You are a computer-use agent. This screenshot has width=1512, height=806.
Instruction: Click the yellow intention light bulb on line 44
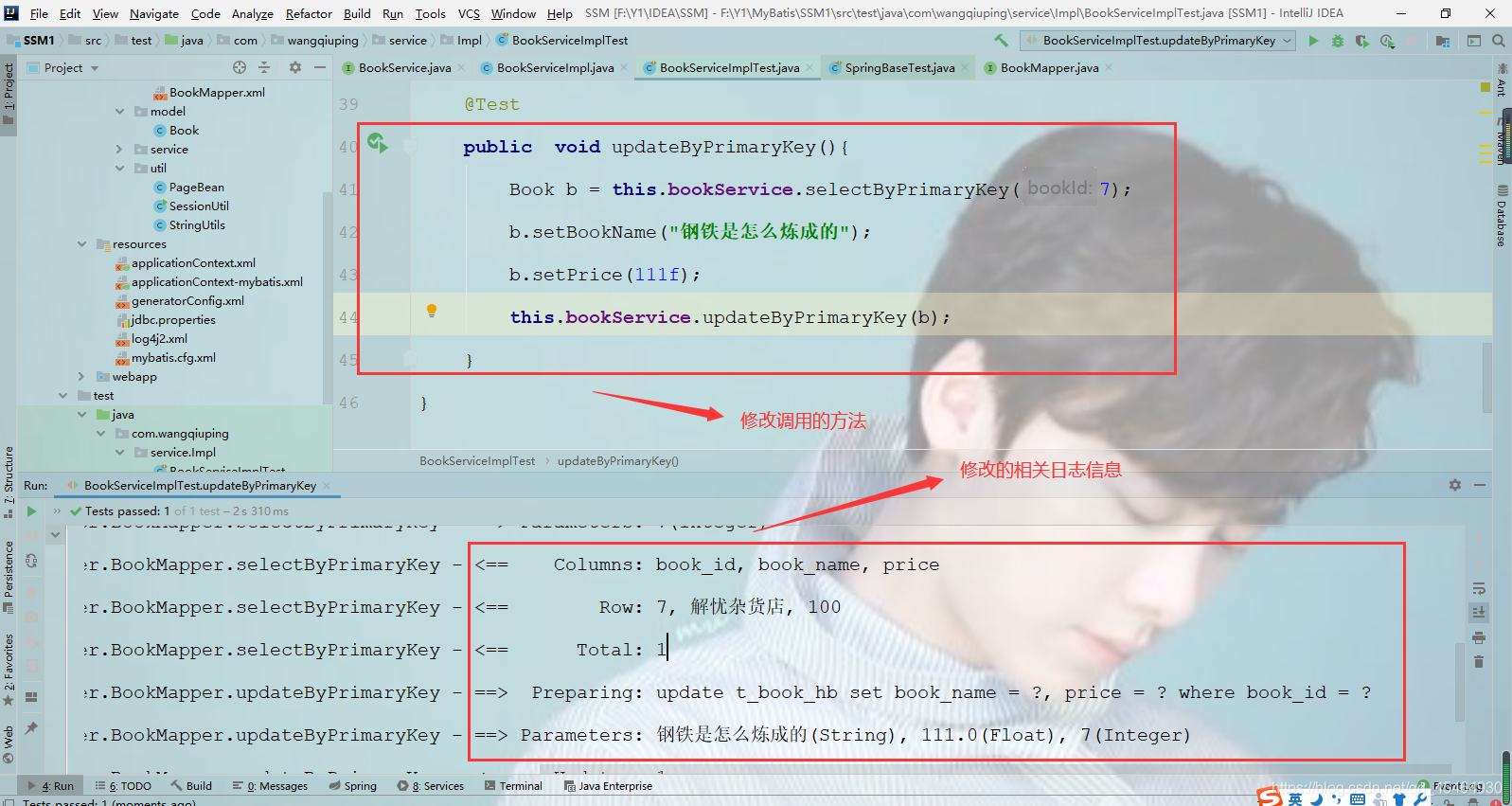432,311
